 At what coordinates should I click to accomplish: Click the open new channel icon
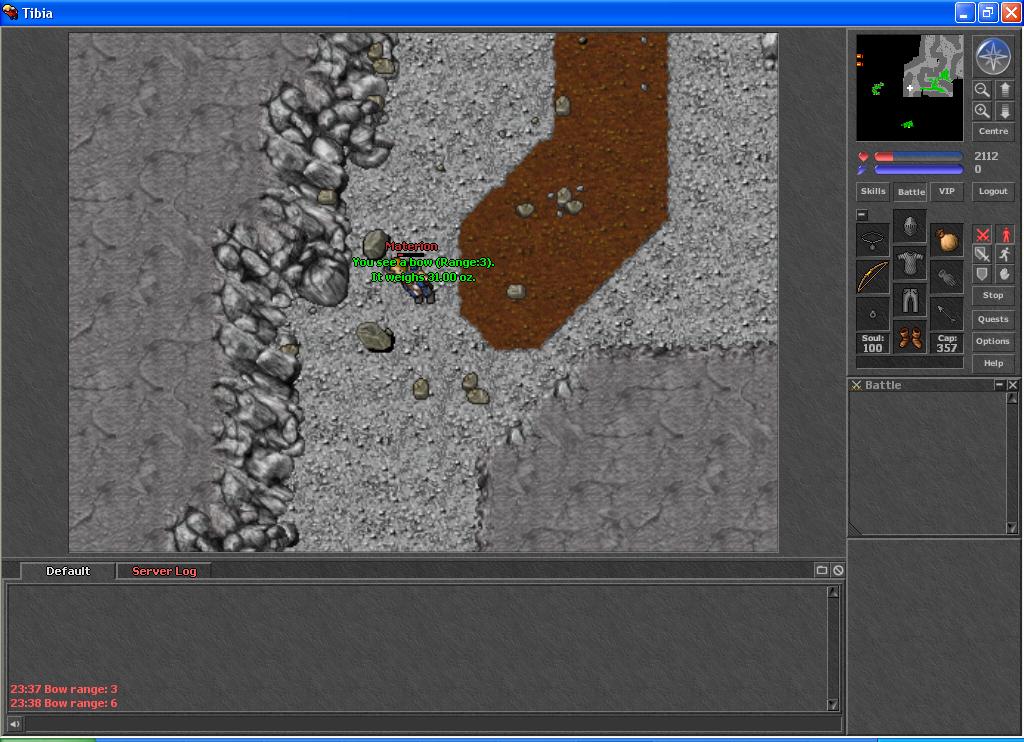[x=822, y=570]
